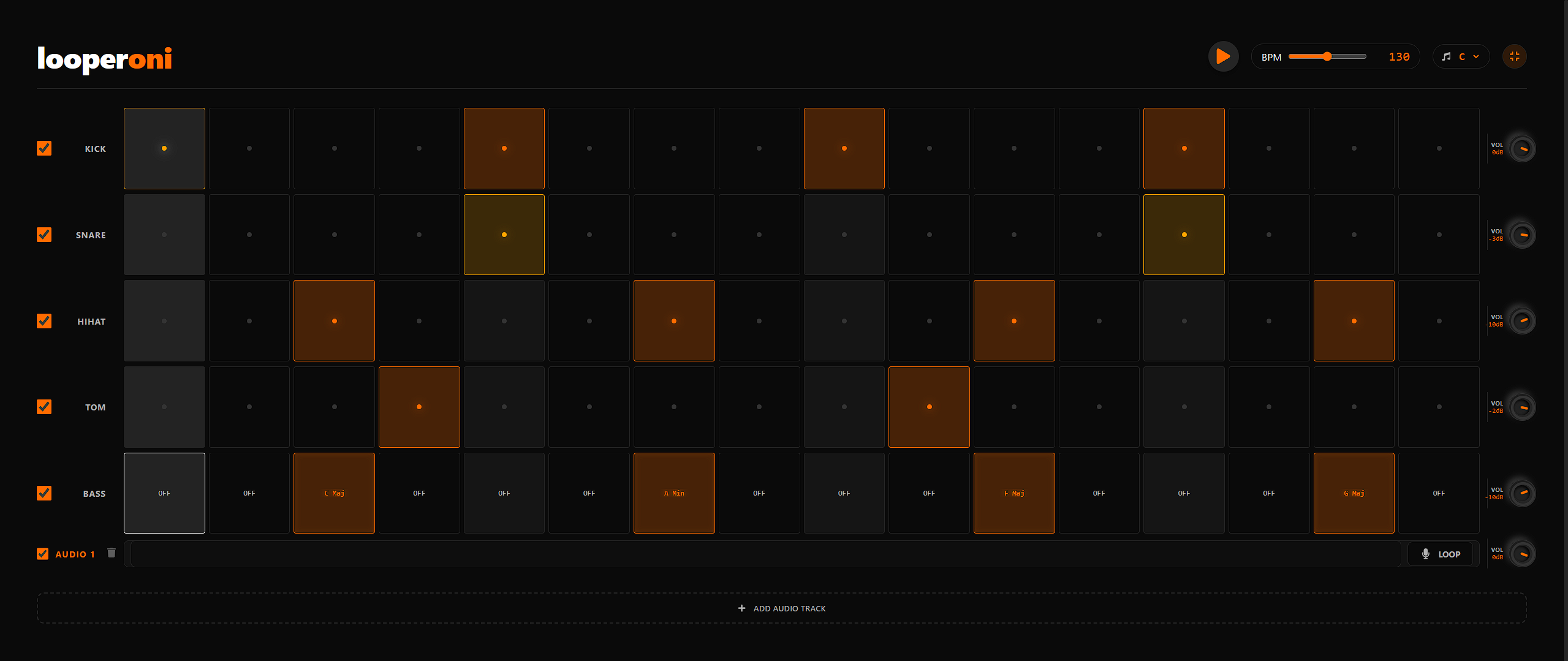Delete the Audio 1 track via trash icon
This screenshot has height=661, width=1568.
[112, 553]
